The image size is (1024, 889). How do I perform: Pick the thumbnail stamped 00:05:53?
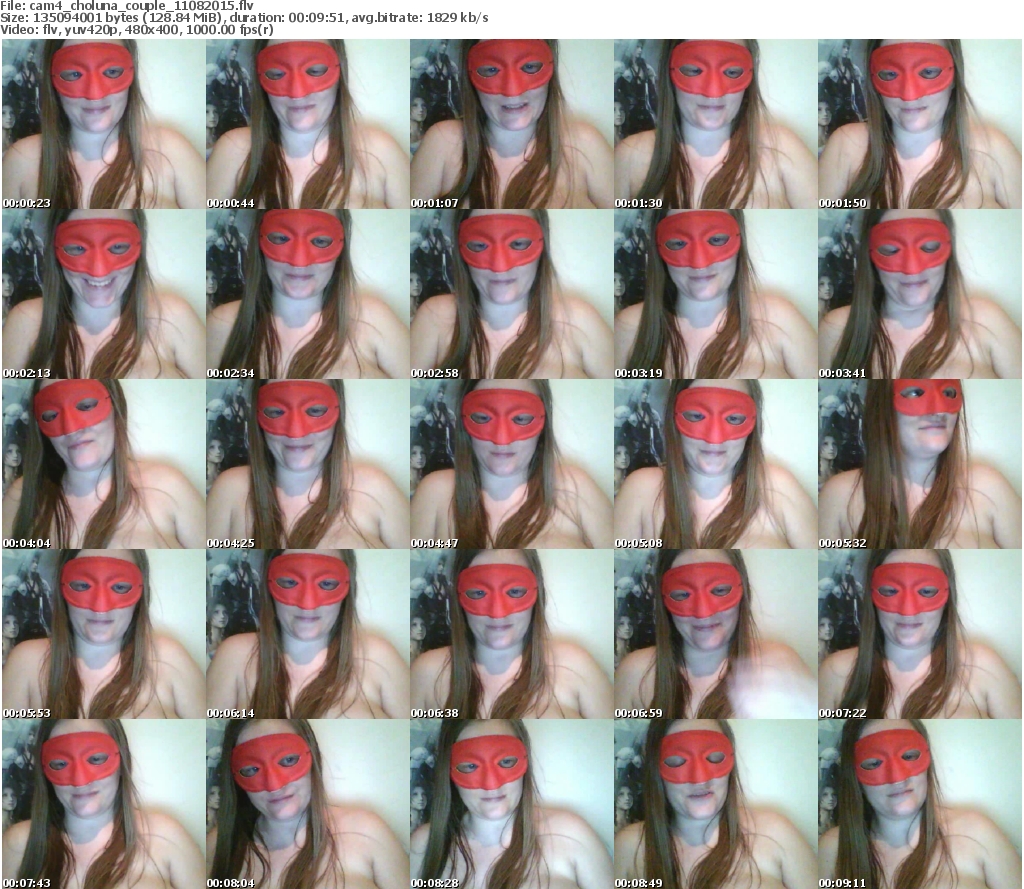104,634
